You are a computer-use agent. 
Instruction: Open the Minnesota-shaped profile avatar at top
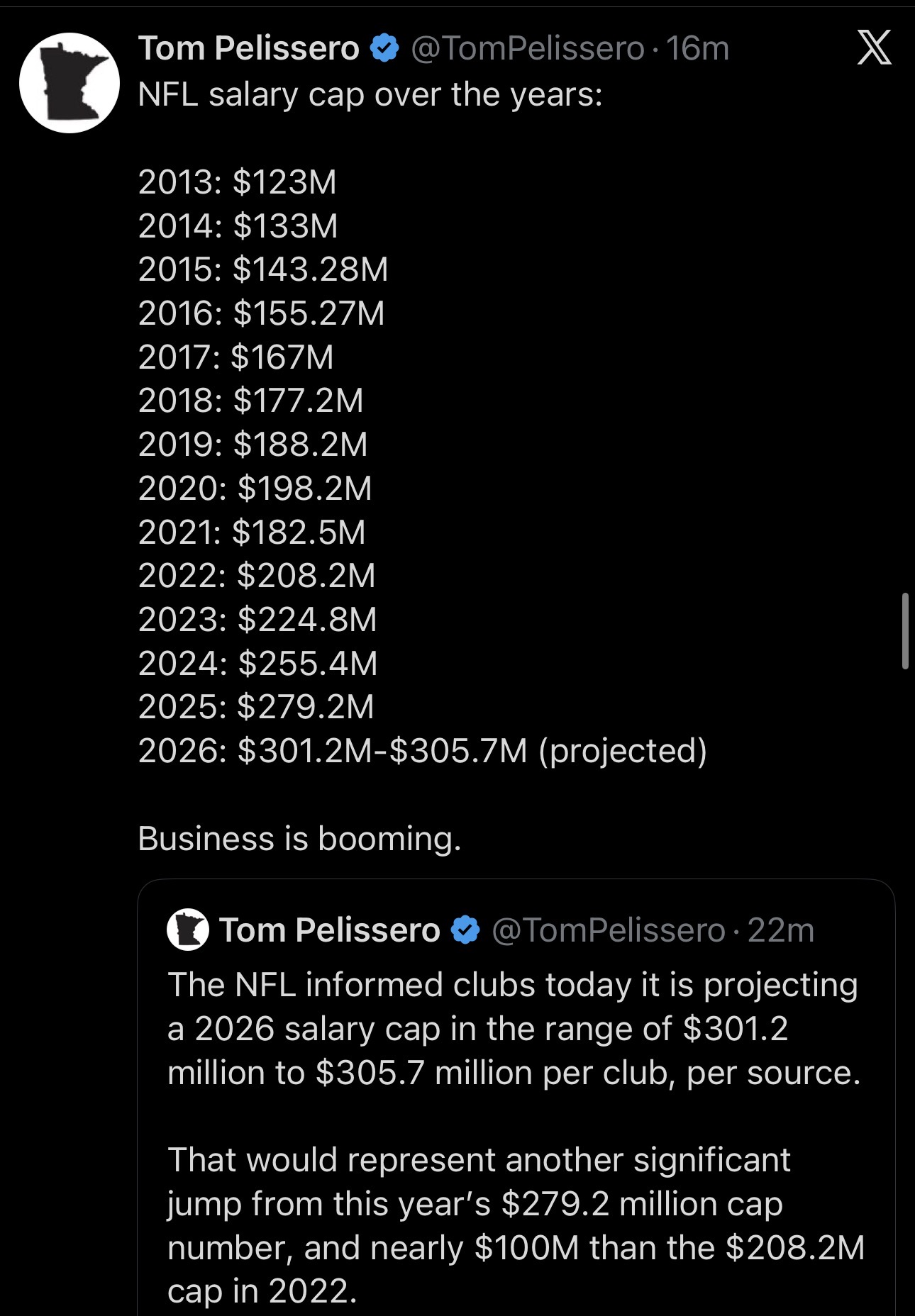pyautogui.click(x=69, y=83)
